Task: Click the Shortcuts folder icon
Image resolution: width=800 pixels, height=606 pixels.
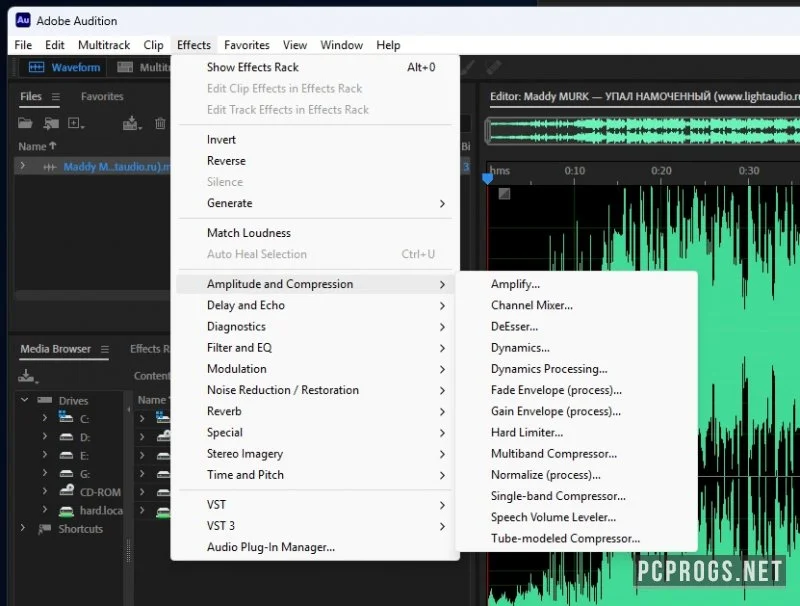Action: tap(45, 529)
